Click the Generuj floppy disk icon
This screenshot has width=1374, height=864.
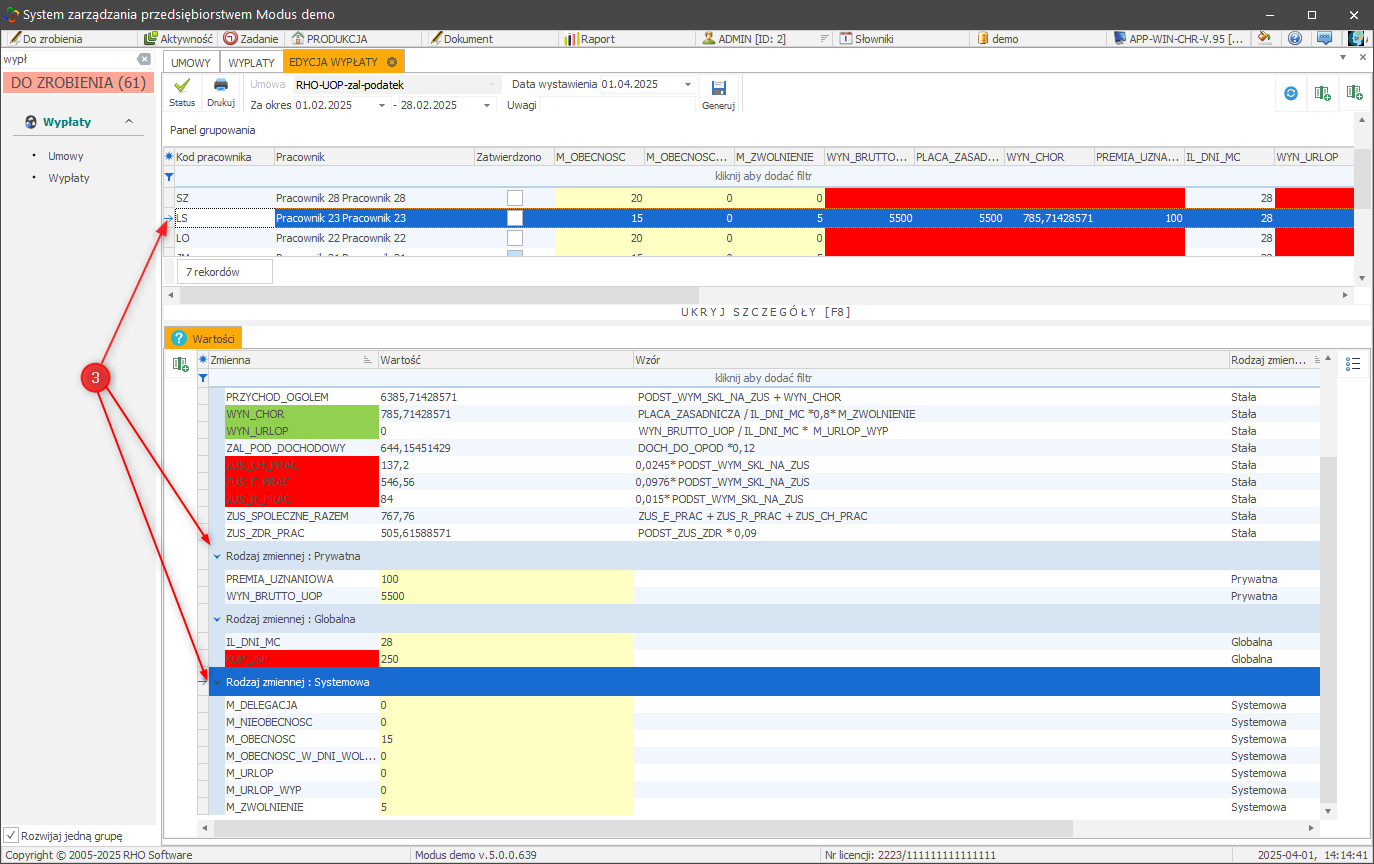click(718, 88)
